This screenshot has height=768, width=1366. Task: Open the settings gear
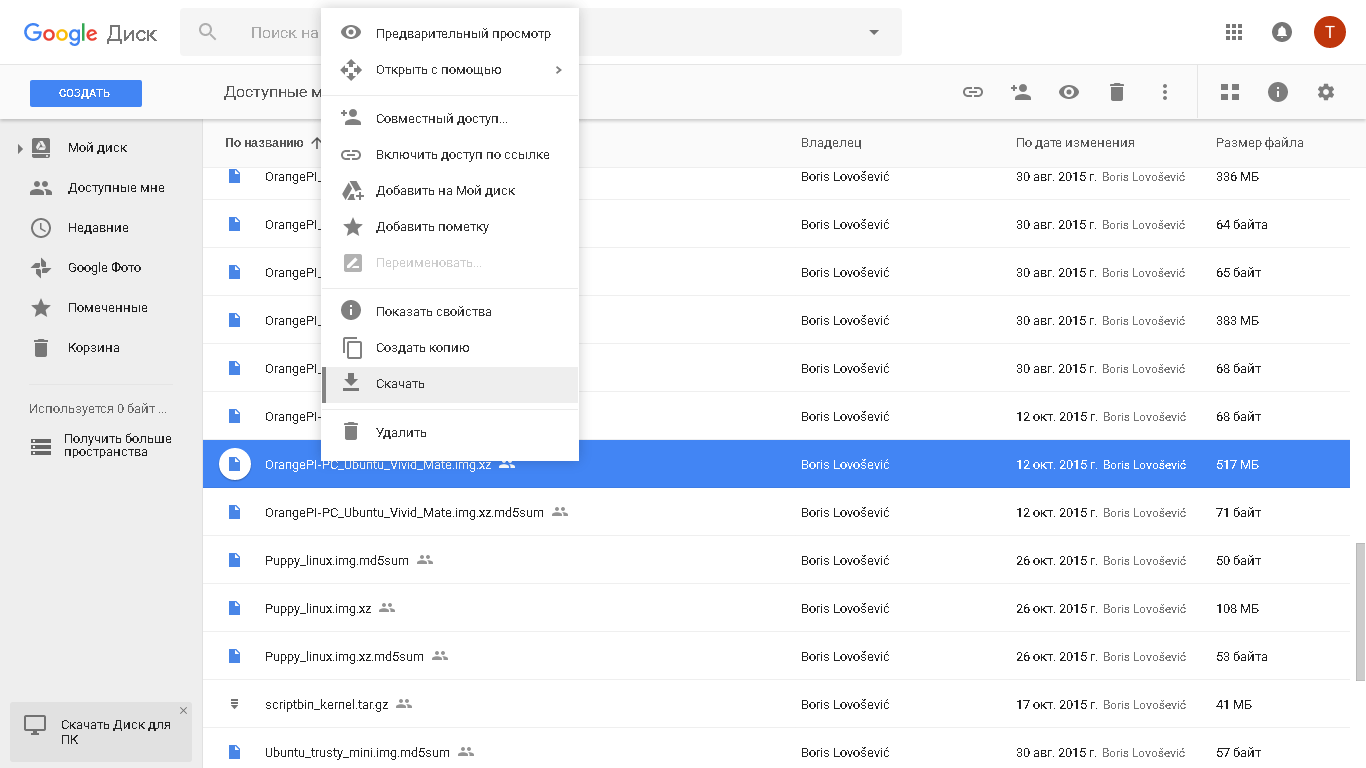point(1326,92)
